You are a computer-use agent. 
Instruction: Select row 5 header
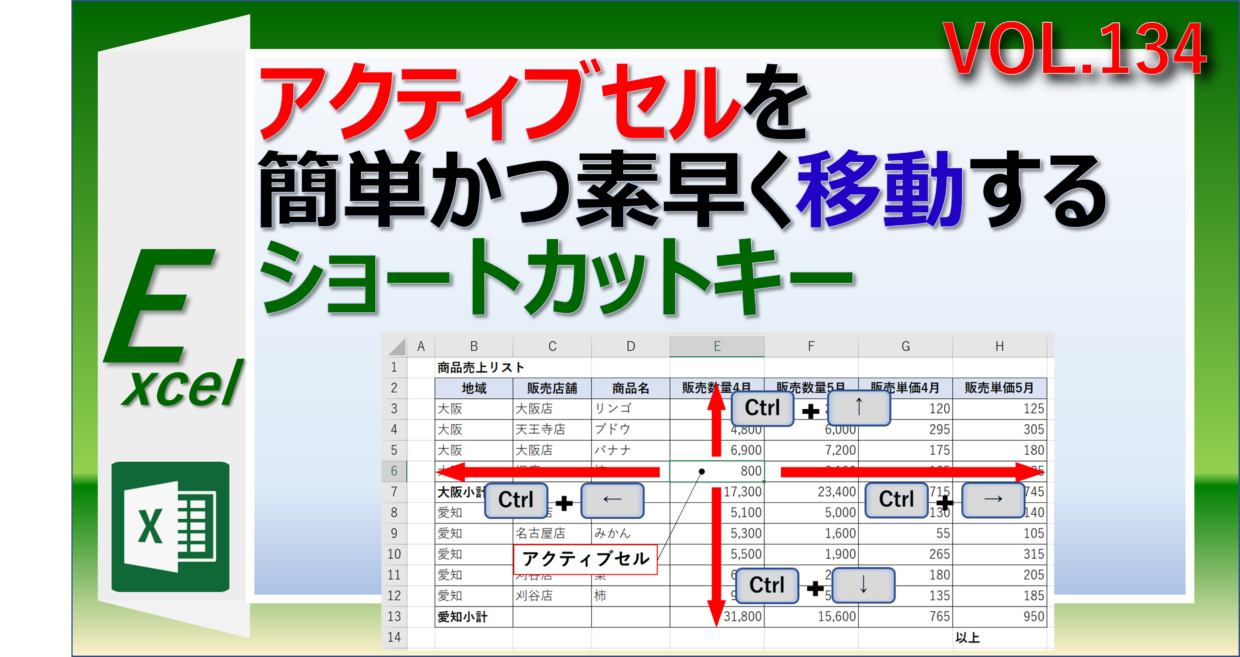coord(395,450)
